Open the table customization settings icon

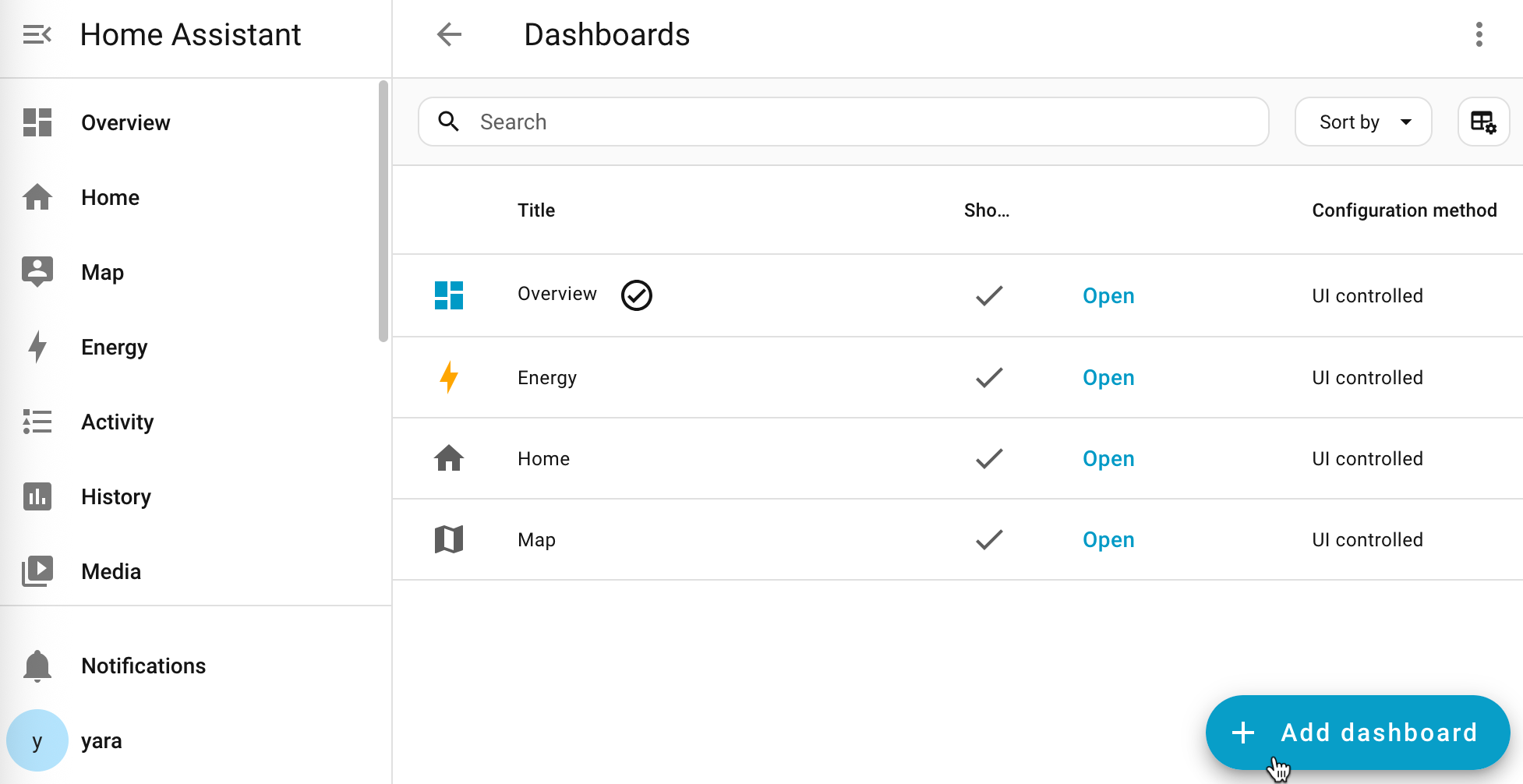[x=1483, y=122]
